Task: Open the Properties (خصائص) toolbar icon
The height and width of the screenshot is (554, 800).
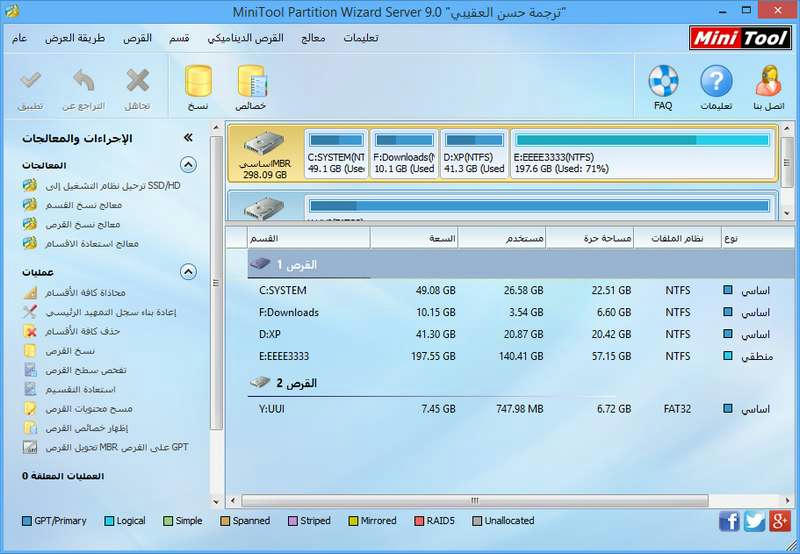Action: coord(252,81)
